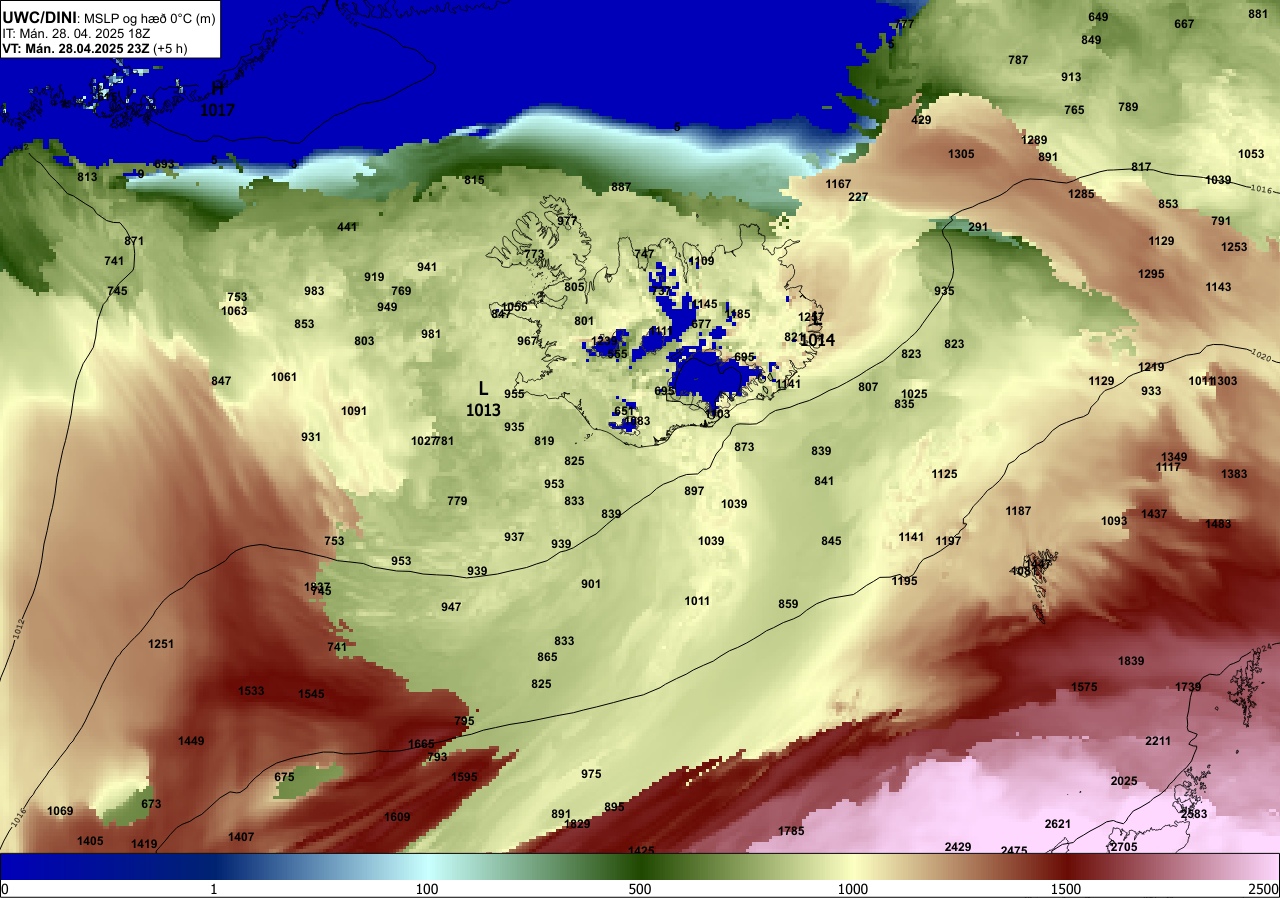Click the height value 649
The image size is (1280, 898).
[1098, 17]
